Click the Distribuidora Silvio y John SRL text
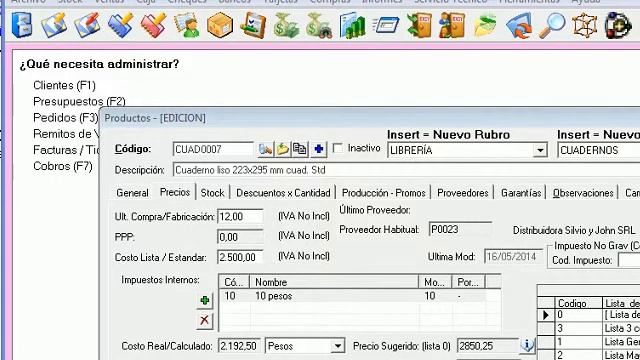 (x=574, y=230)
